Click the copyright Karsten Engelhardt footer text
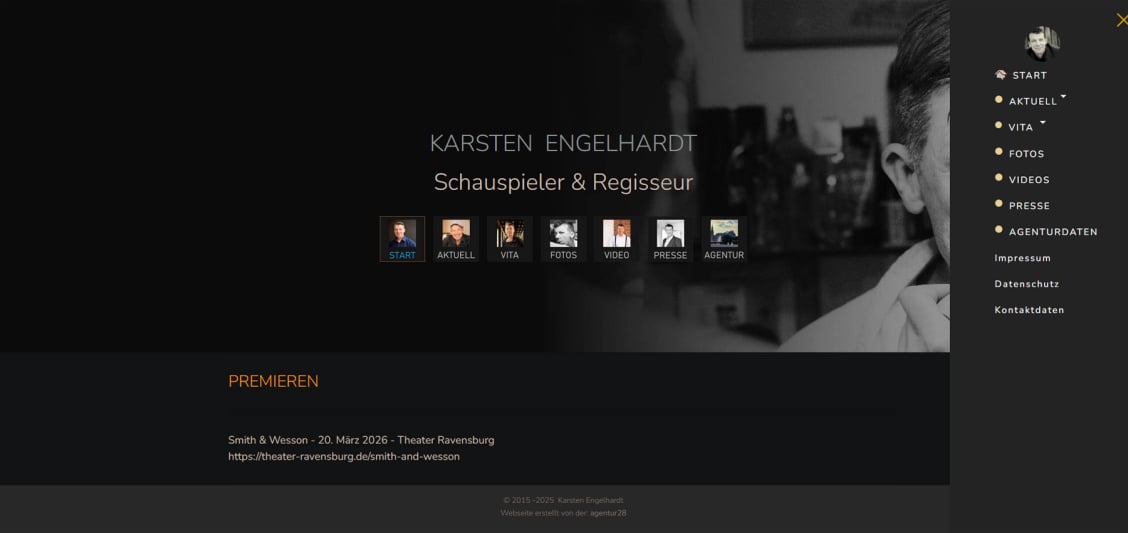Image resolution: width=1128 pixels, height=533 pixels. point(563,501)
